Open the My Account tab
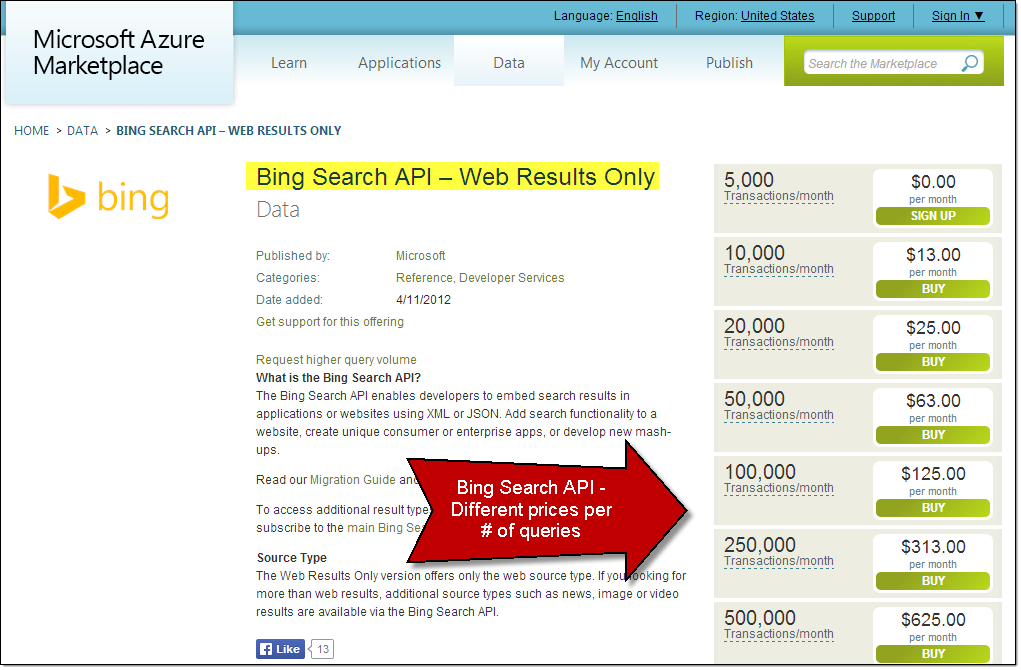 (619, 63)
